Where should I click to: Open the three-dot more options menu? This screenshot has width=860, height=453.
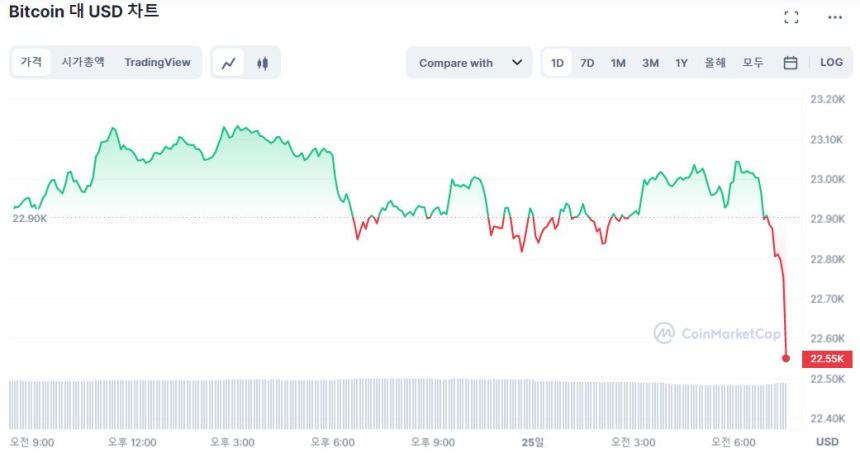(x=835, y=17)
